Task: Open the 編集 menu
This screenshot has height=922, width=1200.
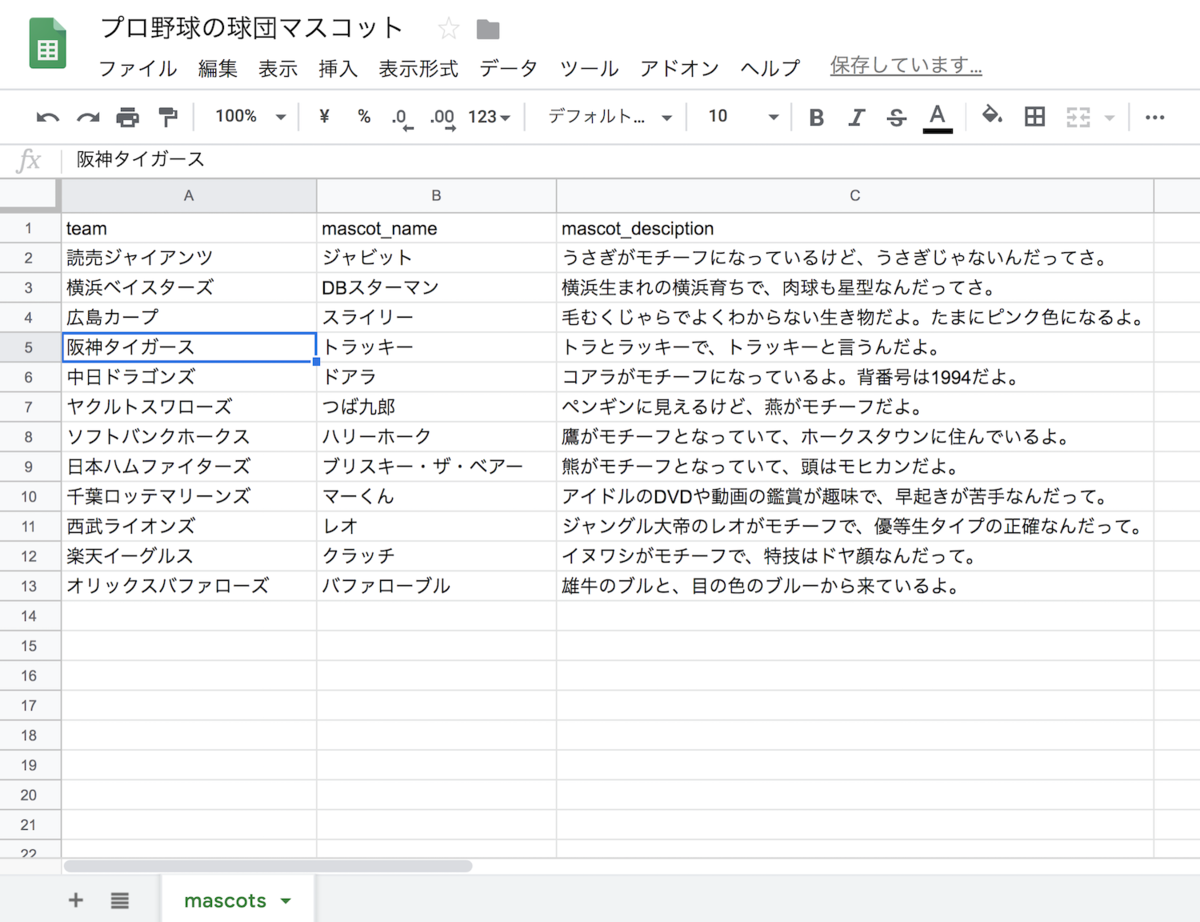Action: point(218,69)
